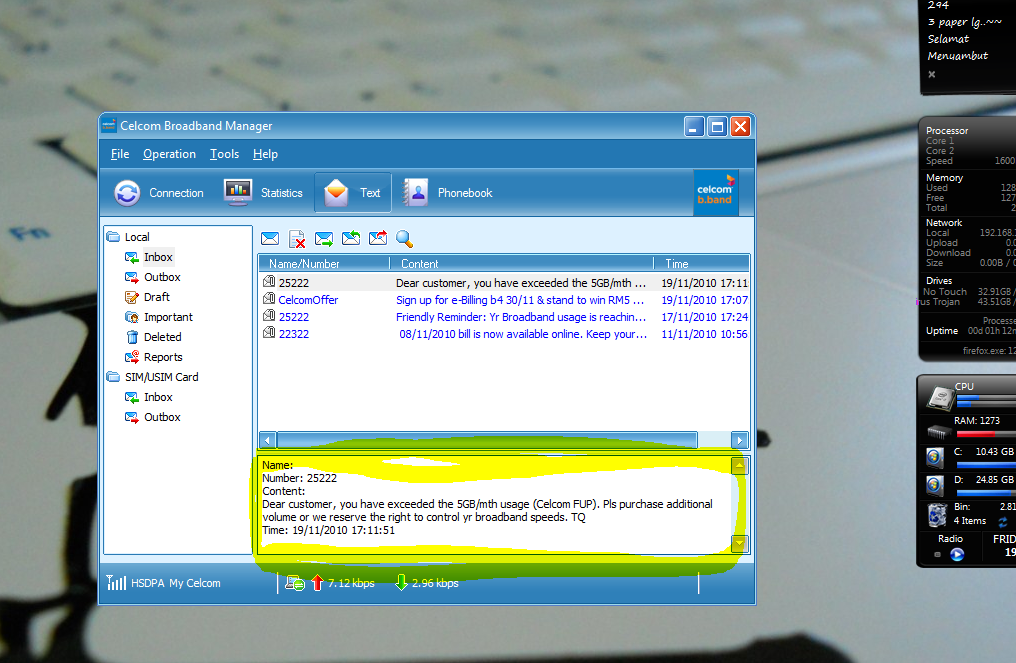Click the envelope with green right arrow

click(324, 238)
